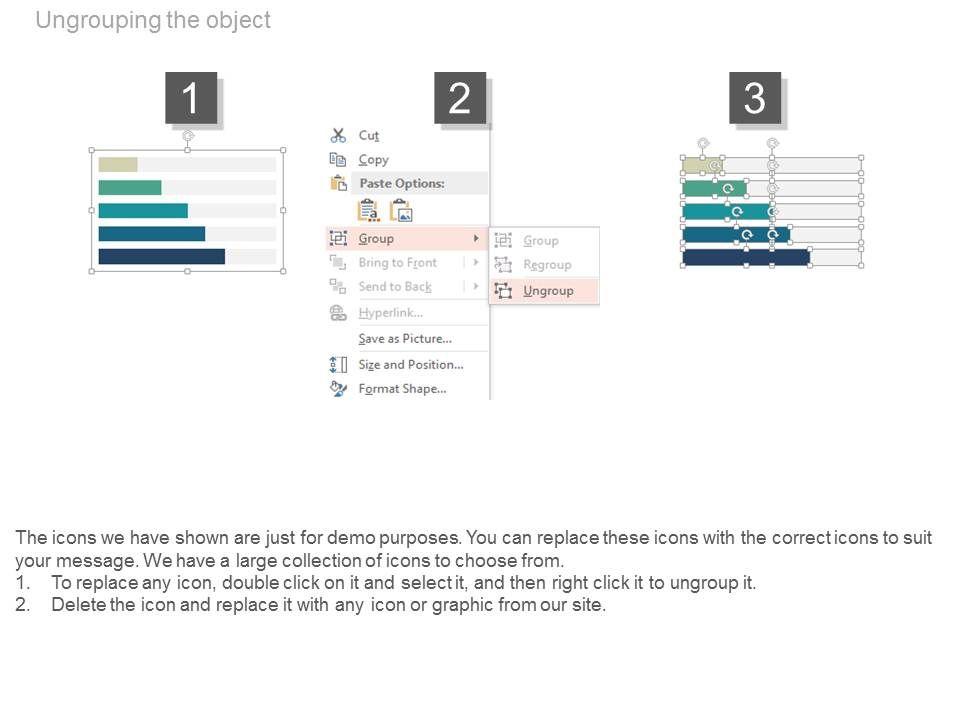Click the Cut scissors icon

coord(338,135)
